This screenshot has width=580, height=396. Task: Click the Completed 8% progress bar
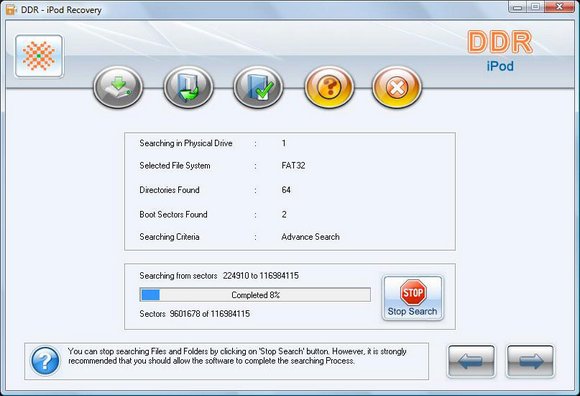255,295
